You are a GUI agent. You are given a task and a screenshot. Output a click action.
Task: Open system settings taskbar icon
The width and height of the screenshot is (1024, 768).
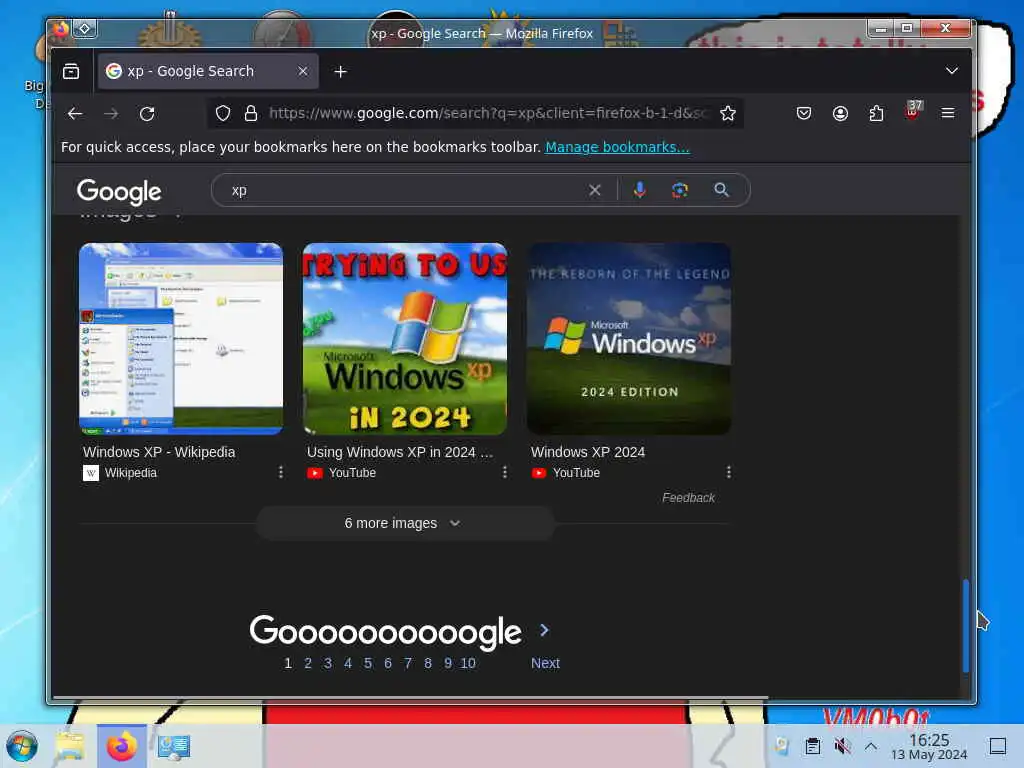pos(173,746)
